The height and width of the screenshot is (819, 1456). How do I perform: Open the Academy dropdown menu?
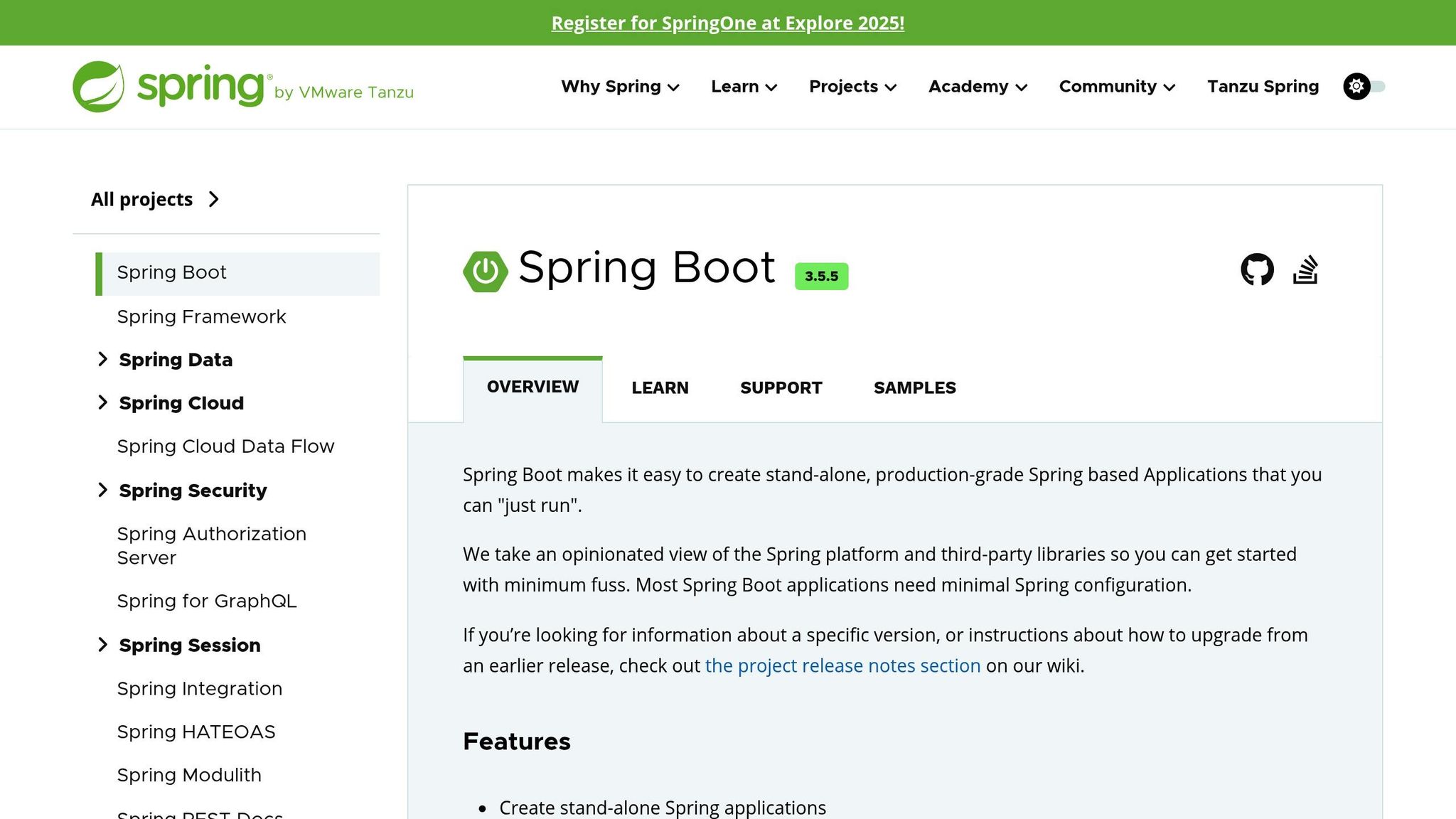coord(978,87)
